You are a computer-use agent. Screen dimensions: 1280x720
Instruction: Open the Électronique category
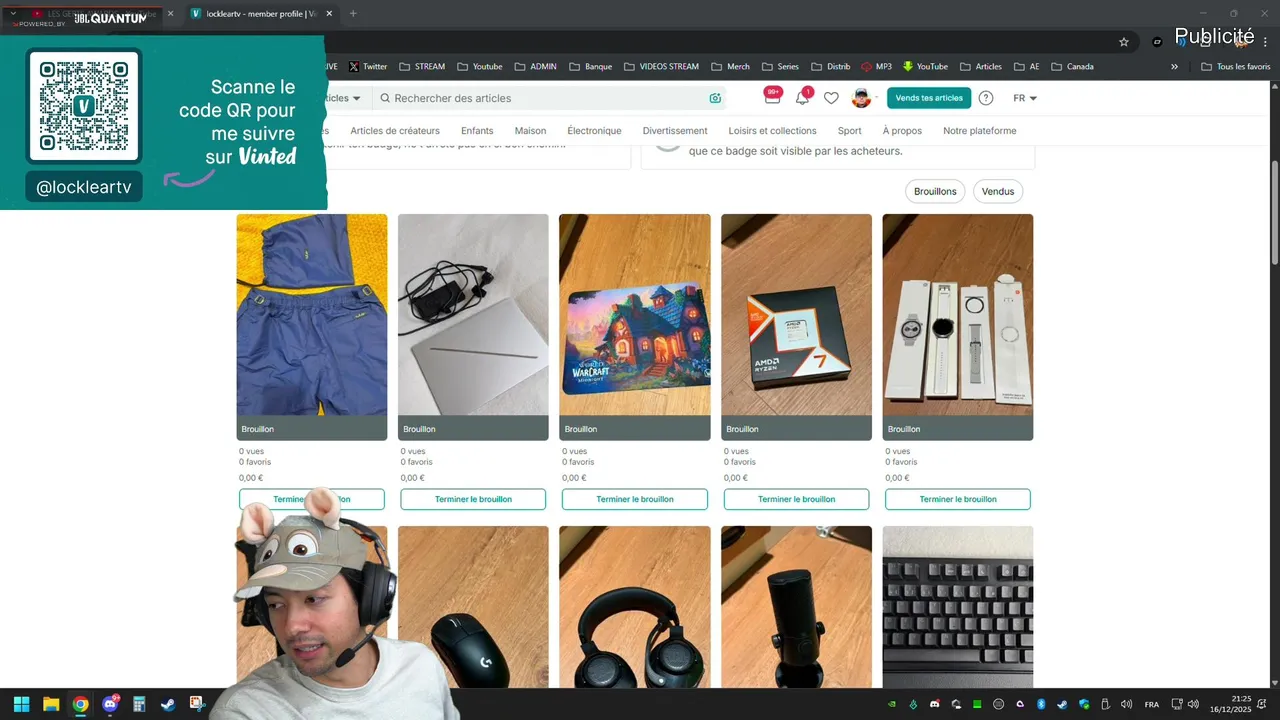pyautogui.click(x=594, y=131)
